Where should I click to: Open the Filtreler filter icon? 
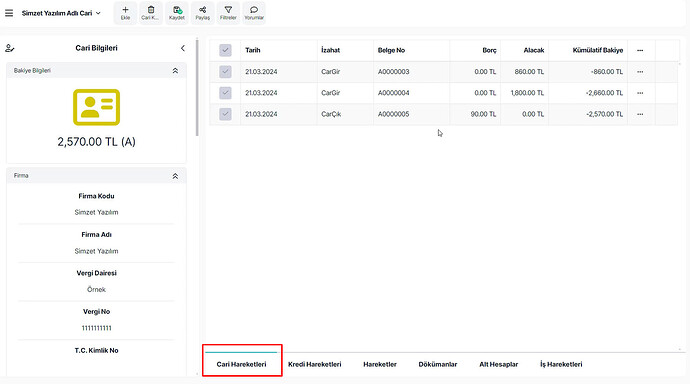(228, 13)
